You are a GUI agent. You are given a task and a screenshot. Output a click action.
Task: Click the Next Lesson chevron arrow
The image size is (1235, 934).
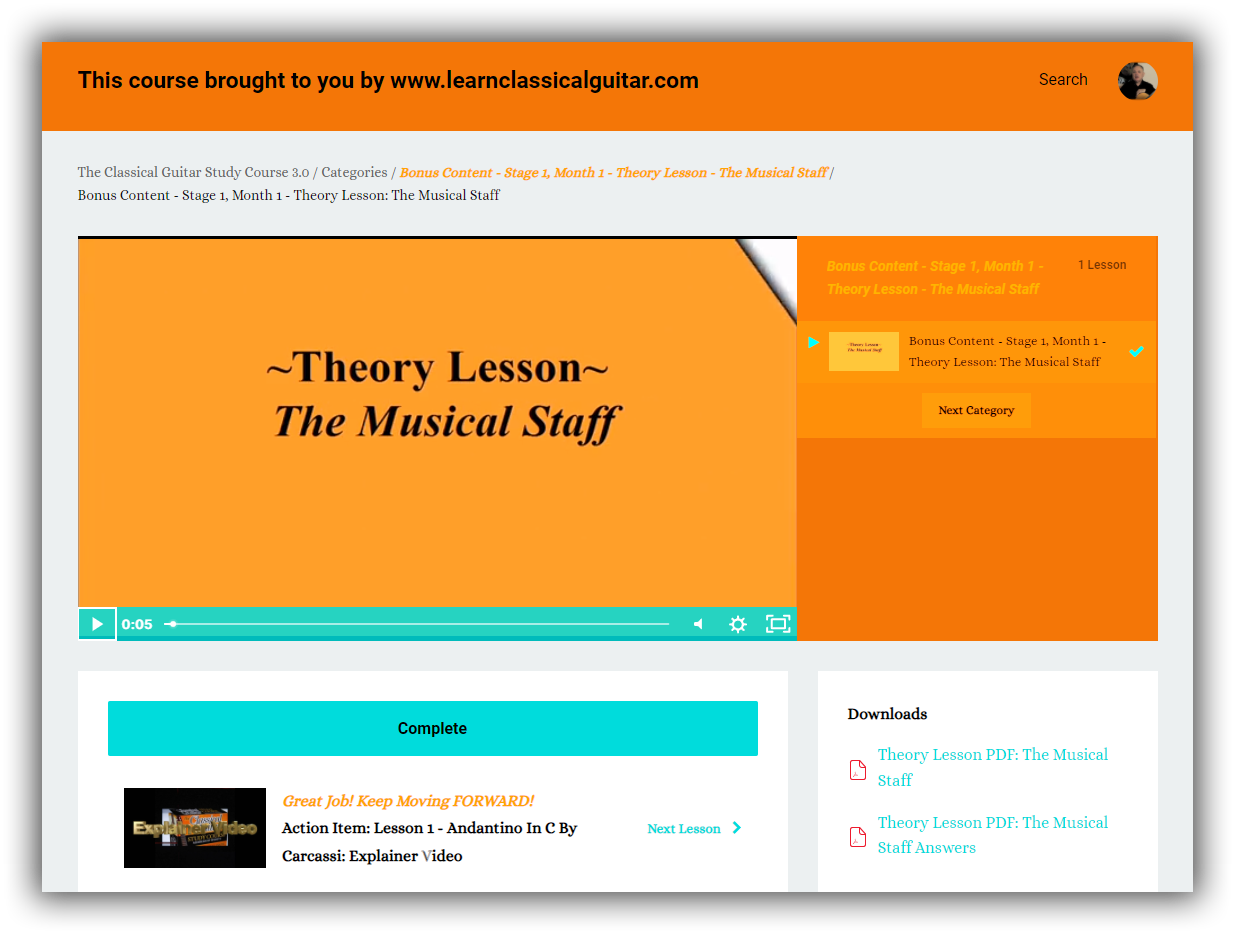click(737, 828)
